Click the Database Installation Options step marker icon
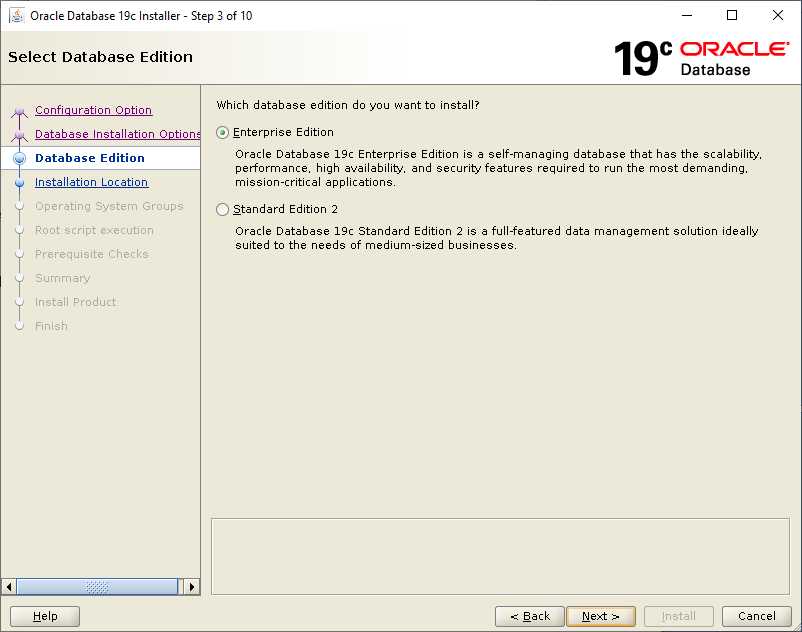This screenshot has height=632, width=802. point(19,135)
